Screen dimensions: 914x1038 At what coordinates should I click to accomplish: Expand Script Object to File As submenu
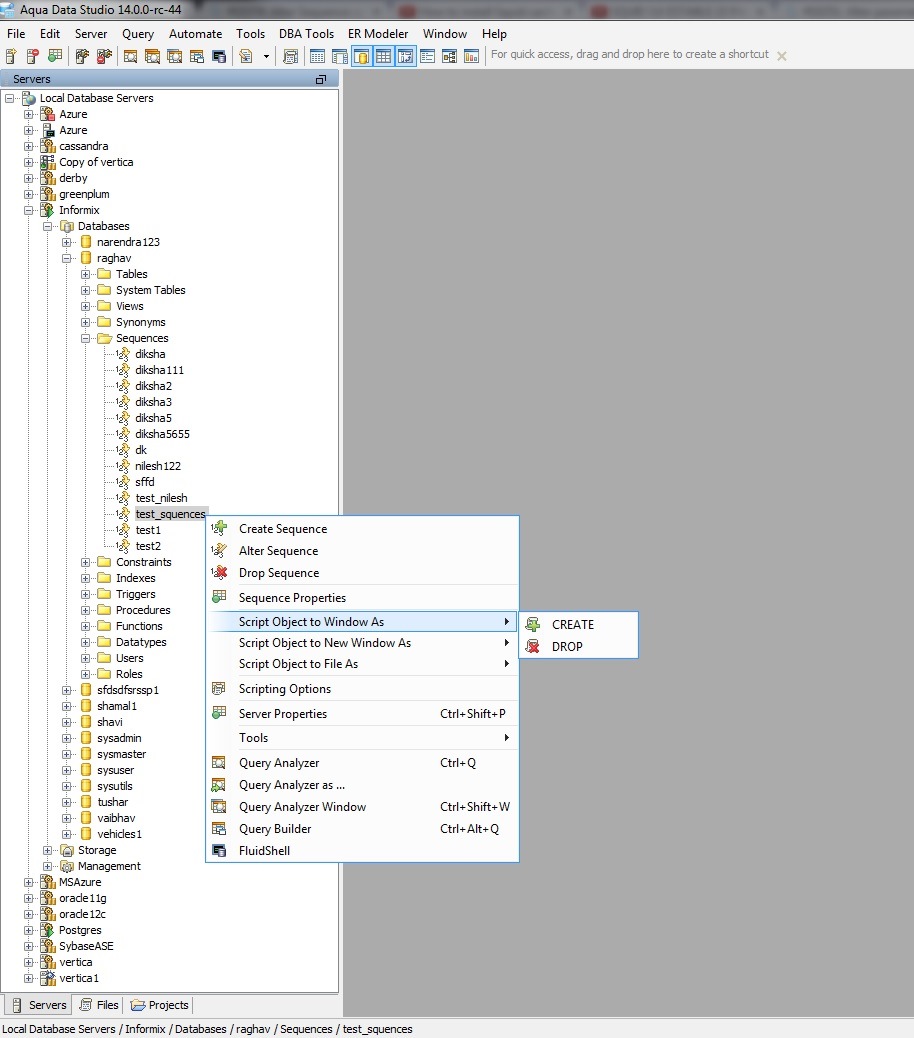tap(362, 664)
